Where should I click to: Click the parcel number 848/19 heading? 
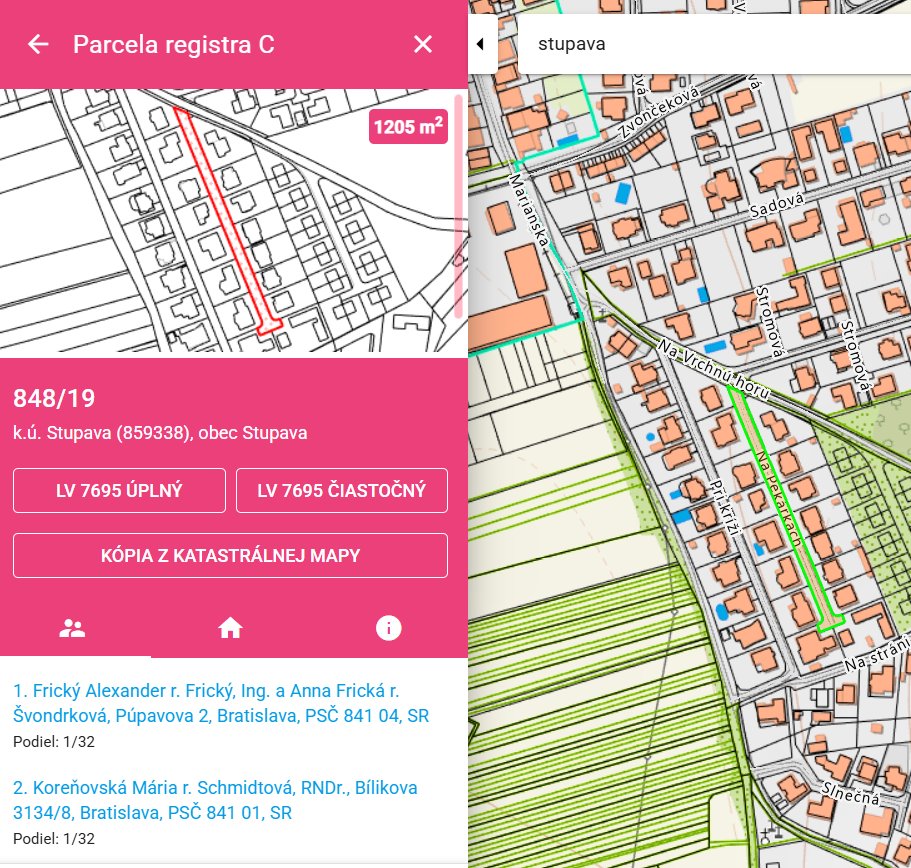[x=54, y=399]
